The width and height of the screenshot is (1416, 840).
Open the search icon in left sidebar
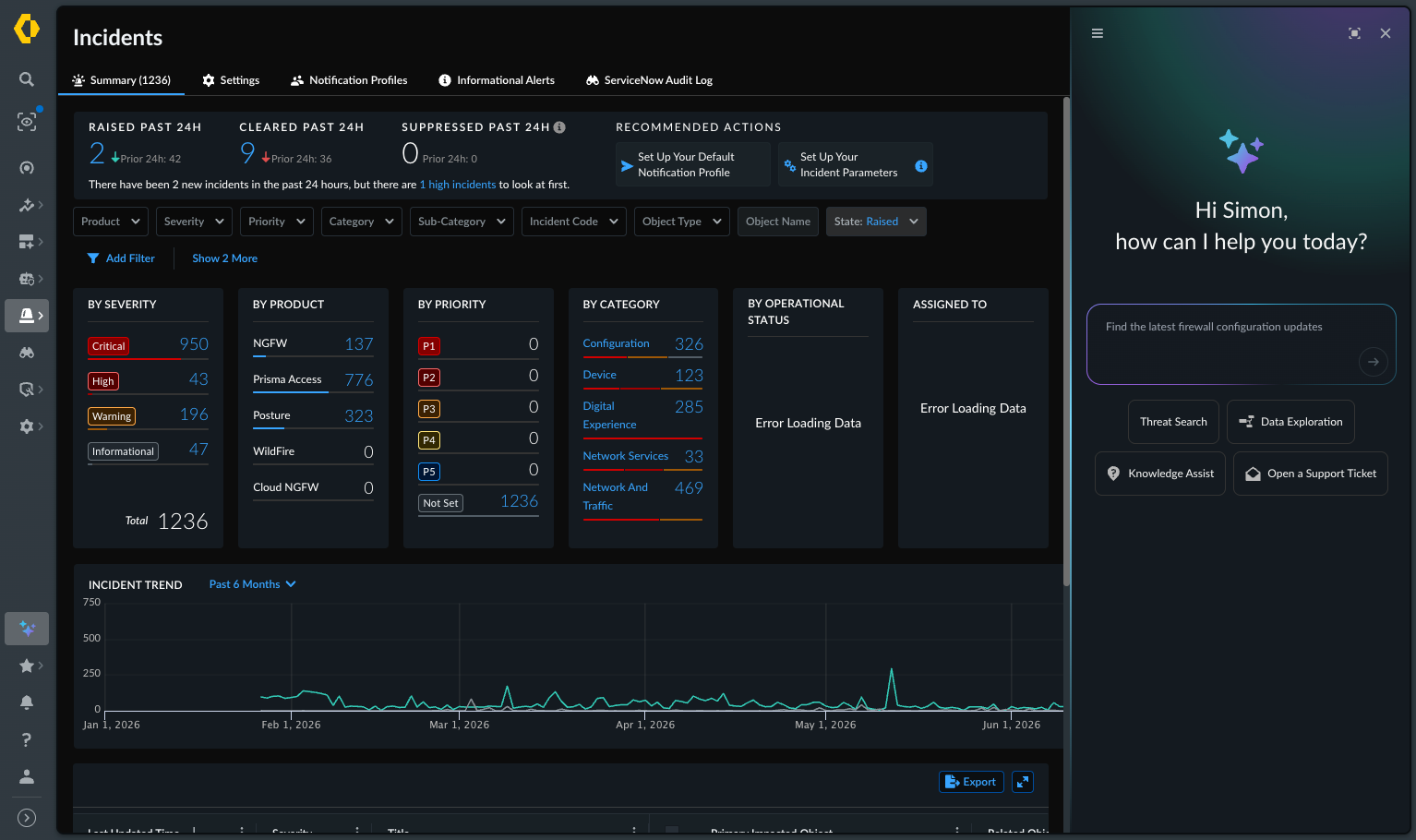click(27, 79)
